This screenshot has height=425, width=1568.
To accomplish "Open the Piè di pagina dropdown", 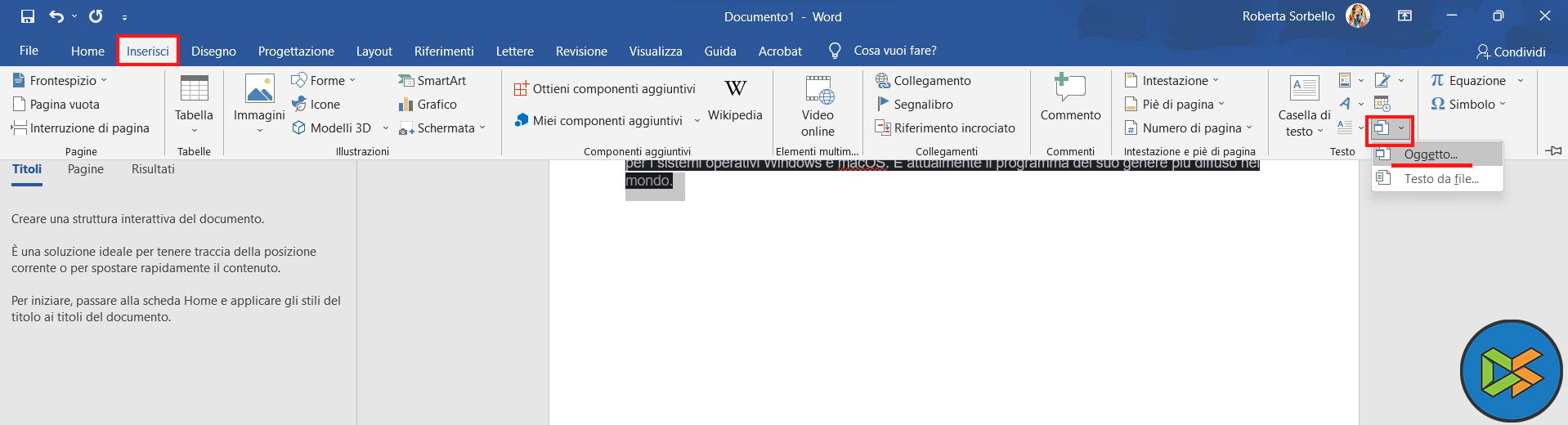I will [1175, 104].
